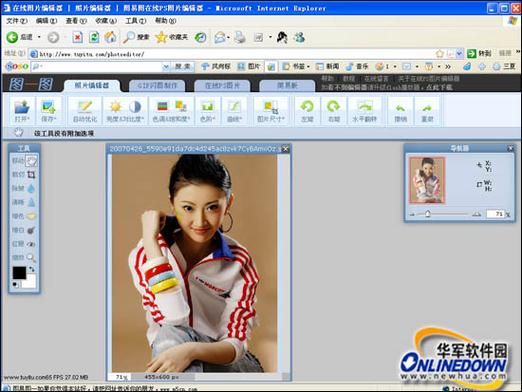Viewport: 522px width, 392px height.
Task: Select the move hand tool in tools panel
Action: pos(31,161)
